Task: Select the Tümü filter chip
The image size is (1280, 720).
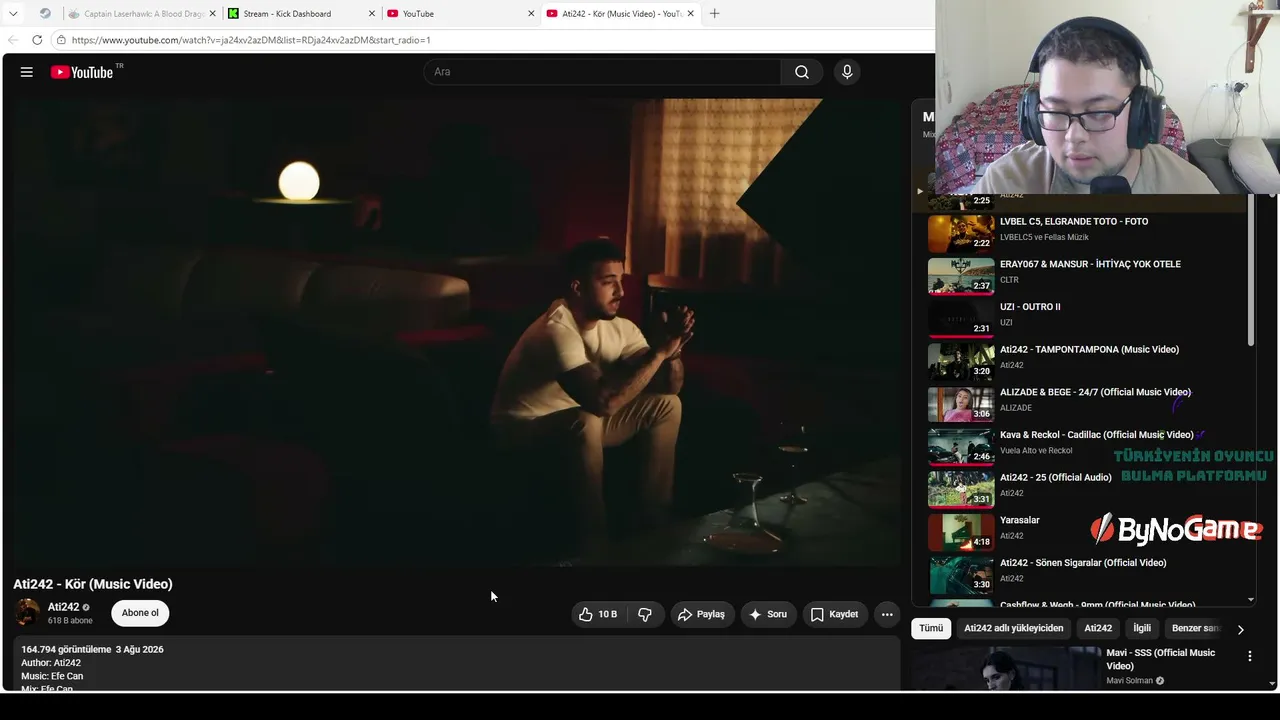Action: pos(931,628)
